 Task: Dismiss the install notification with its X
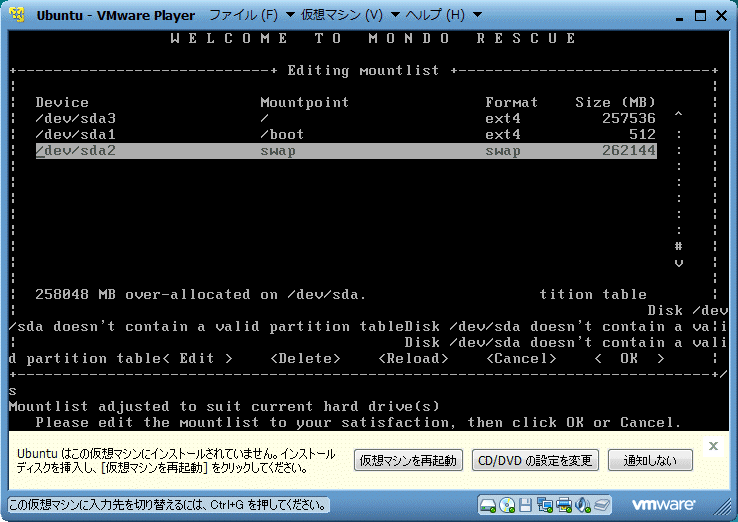(714, 446)
